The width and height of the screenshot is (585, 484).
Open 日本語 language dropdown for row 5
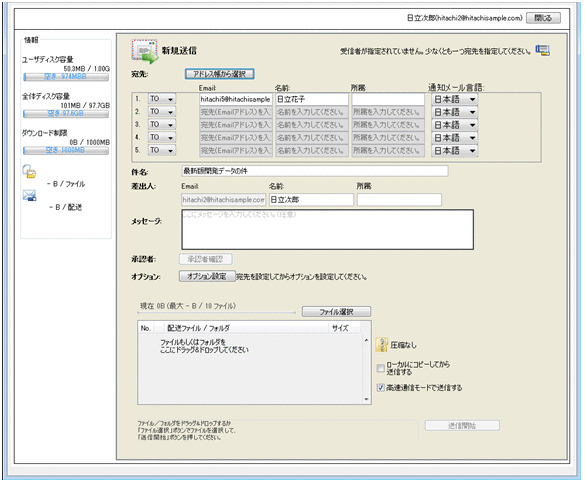(x=454, y=150)
